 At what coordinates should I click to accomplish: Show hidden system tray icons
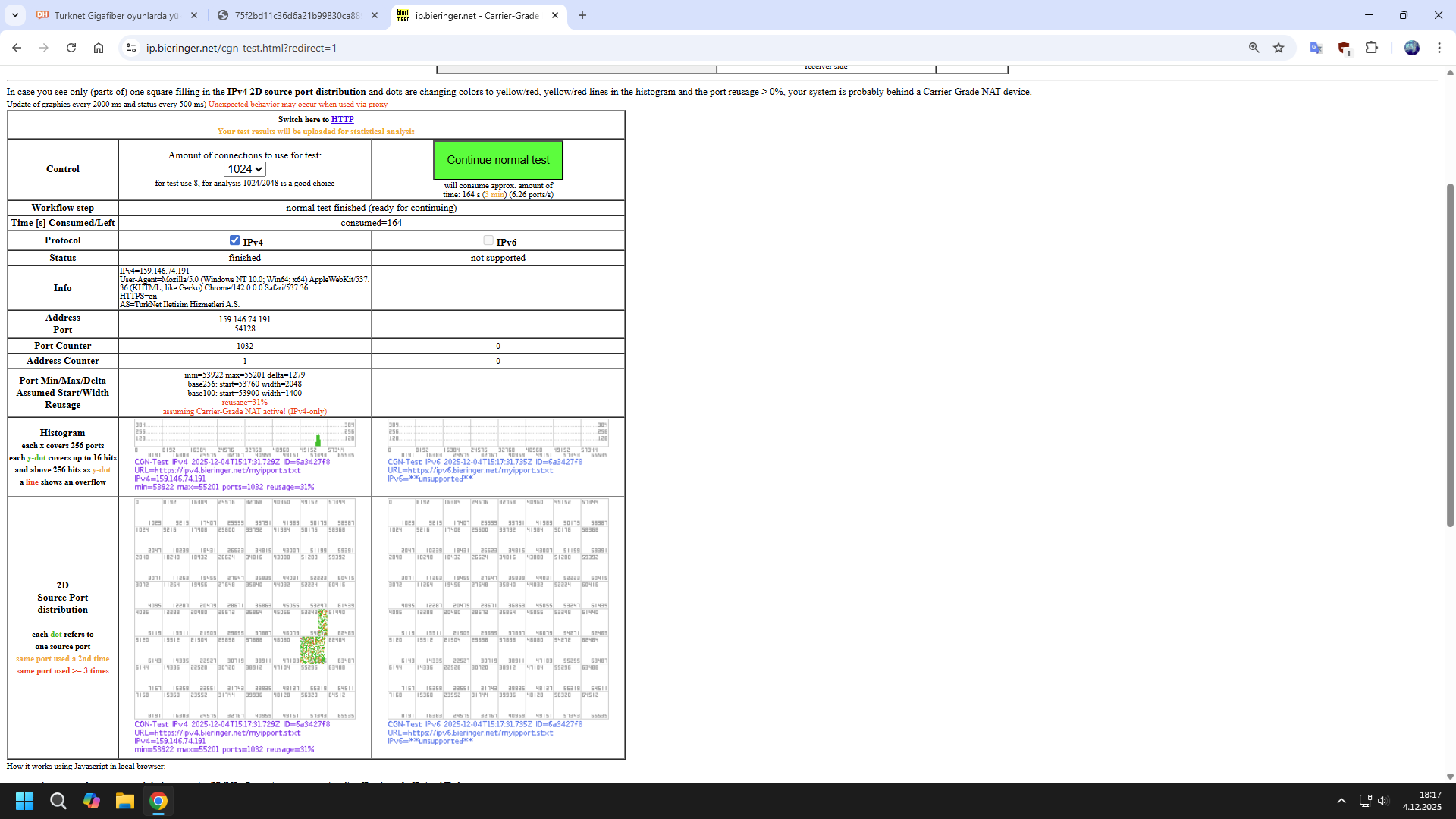pyautogui.click(x=1341, y=801)
